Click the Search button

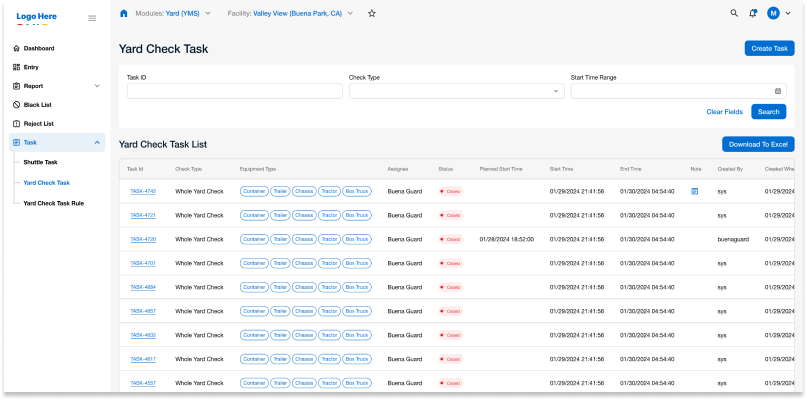click(x=768, y=112)
